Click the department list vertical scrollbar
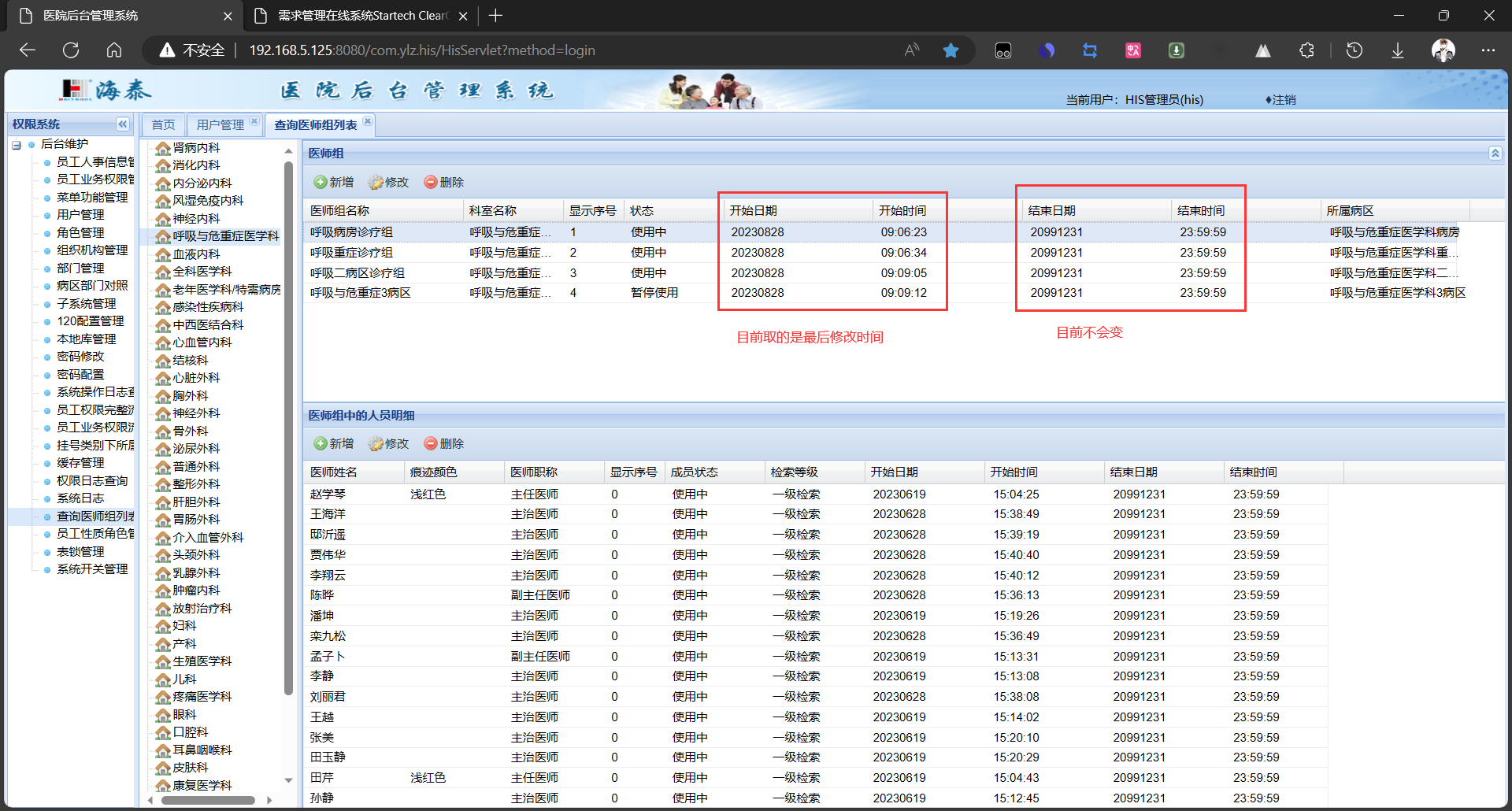The width and height of the screenshot is (1512, 811). tap(288, 425)
